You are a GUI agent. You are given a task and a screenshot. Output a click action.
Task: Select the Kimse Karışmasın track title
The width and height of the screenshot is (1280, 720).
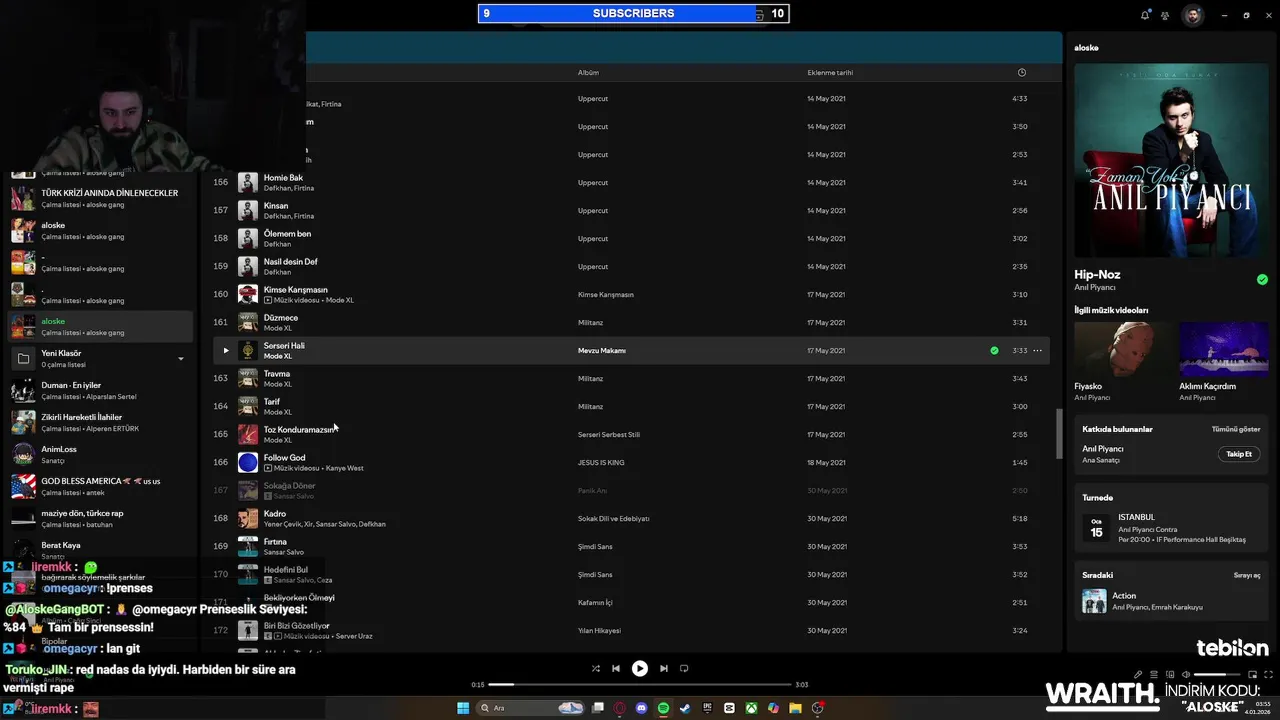coord(295,290)
